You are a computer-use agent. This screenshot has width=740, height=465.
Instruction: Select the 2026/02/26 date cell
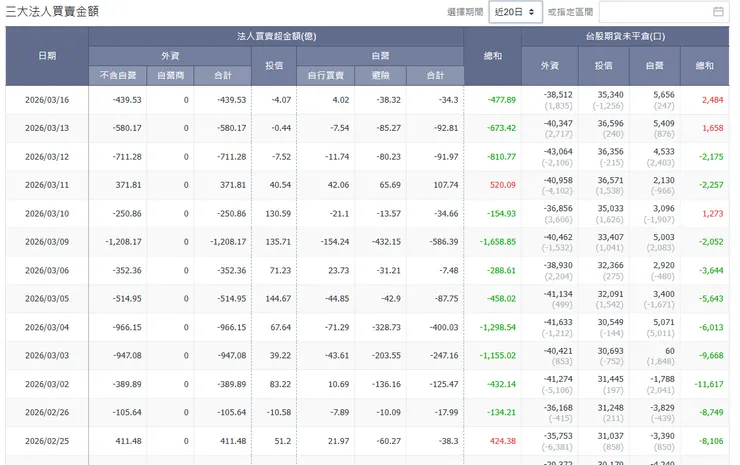[x=47, y=413]
